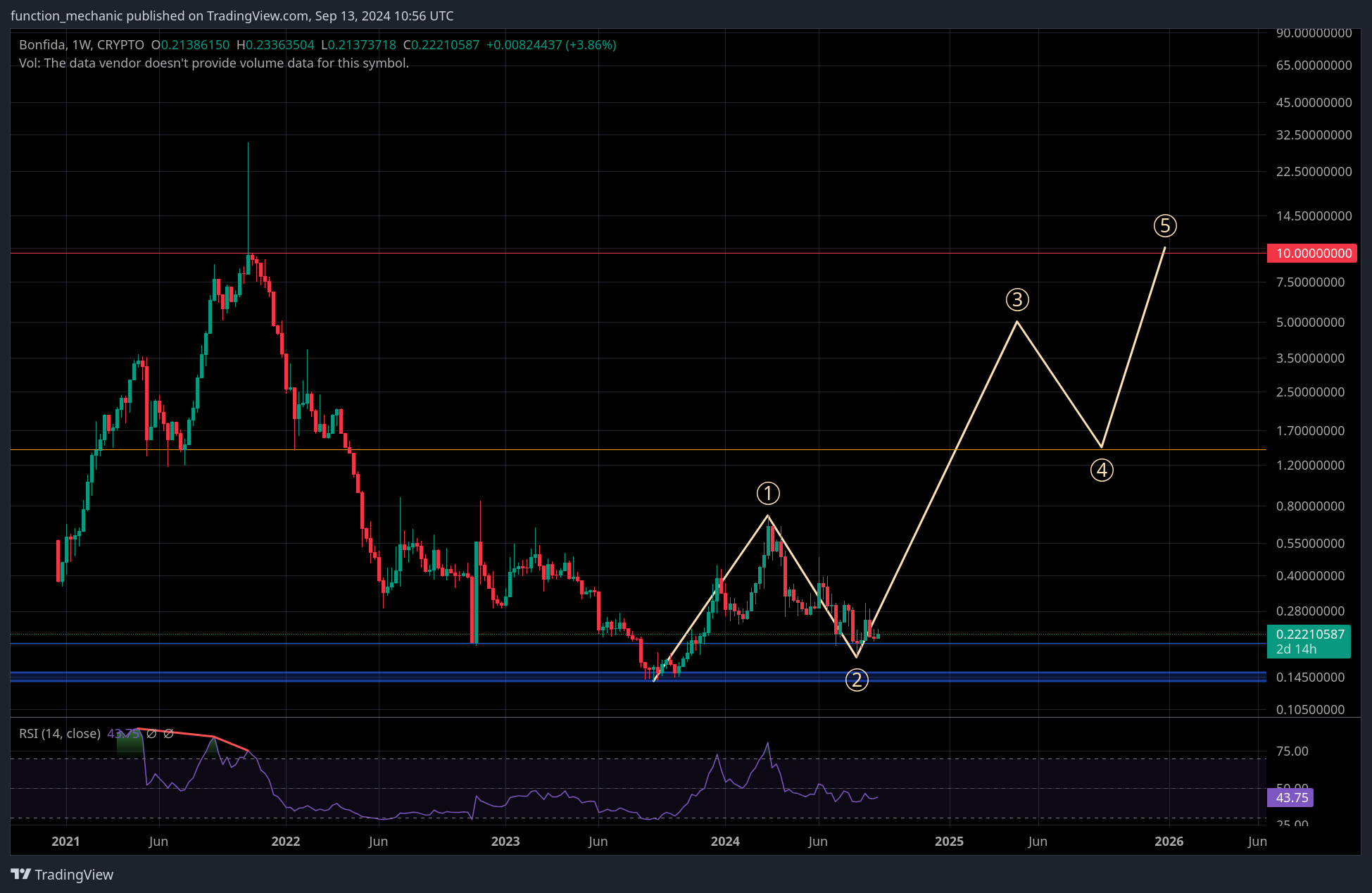
Task: Click the 22.50000000 price axis label
Action: [1314, 172]
